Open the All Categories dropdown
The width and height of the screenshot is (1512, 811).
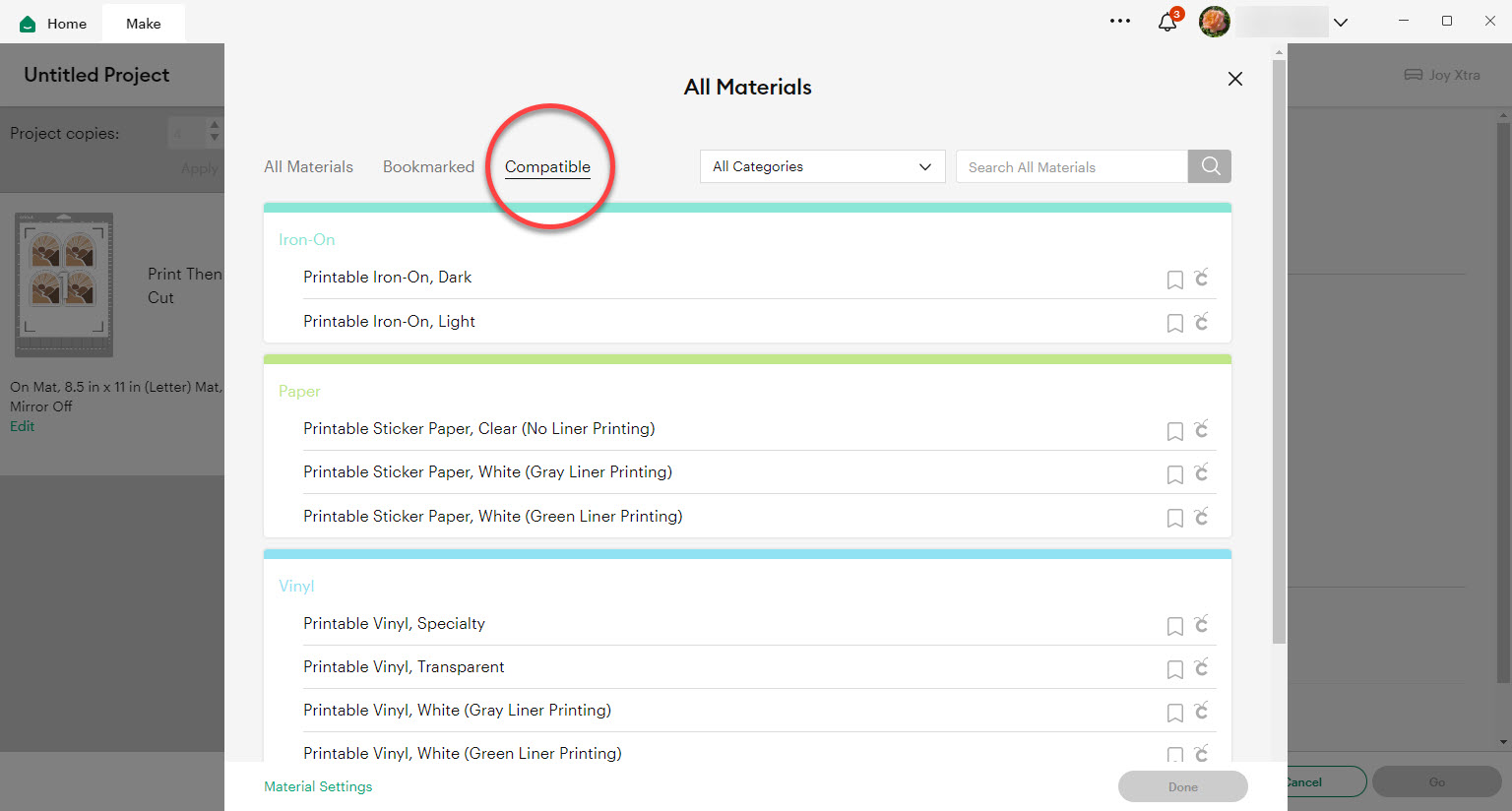tap(822, 166)
